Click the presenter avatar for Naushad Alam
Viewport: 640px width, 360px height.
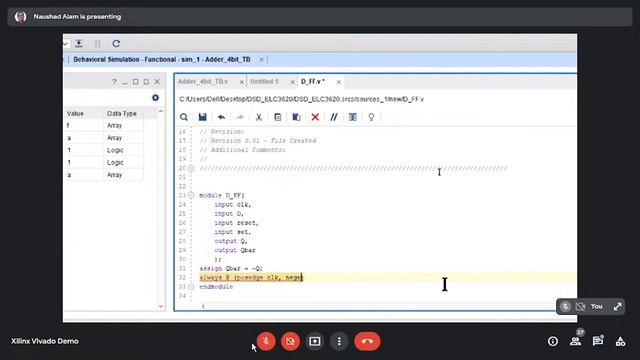click(x=20, y=17)
